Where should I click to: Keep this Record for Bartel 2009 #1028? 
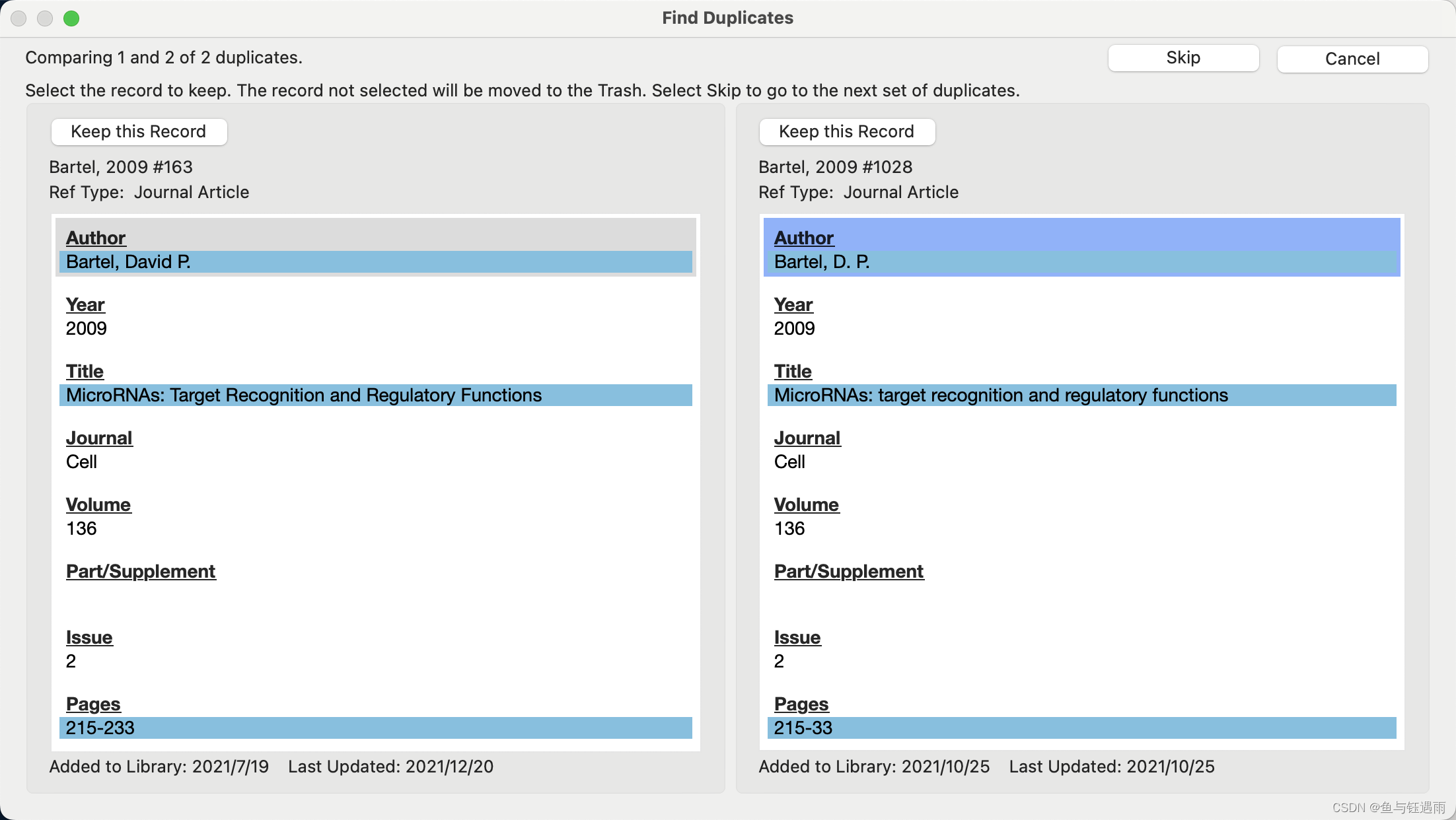coord(847,131)
